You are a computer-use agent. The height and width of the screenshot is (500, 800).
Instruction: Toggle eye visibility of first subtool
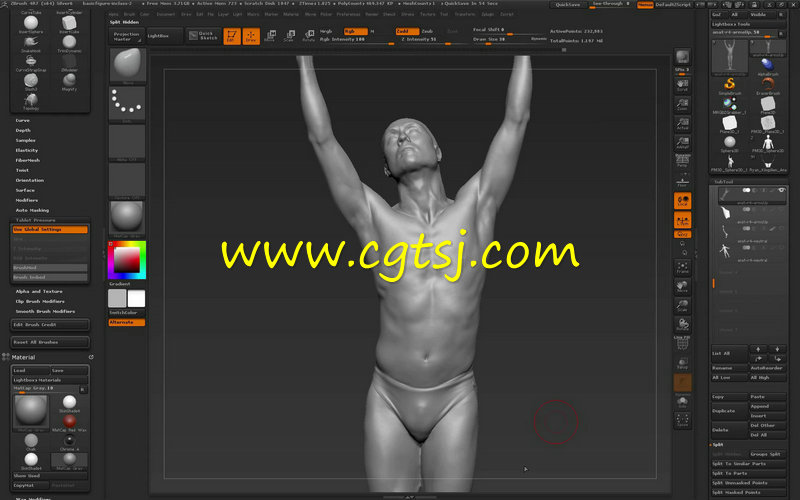781,190
